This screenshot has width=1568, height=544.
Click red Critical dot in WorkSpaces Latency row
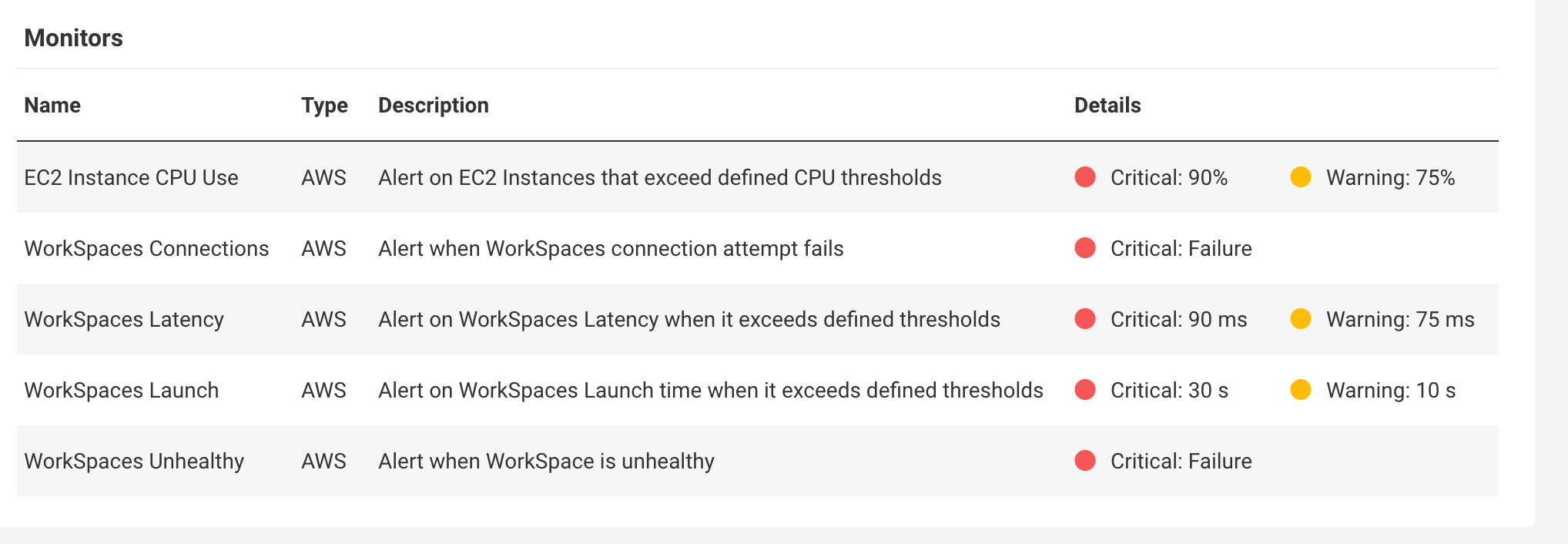click(1085, 319)
